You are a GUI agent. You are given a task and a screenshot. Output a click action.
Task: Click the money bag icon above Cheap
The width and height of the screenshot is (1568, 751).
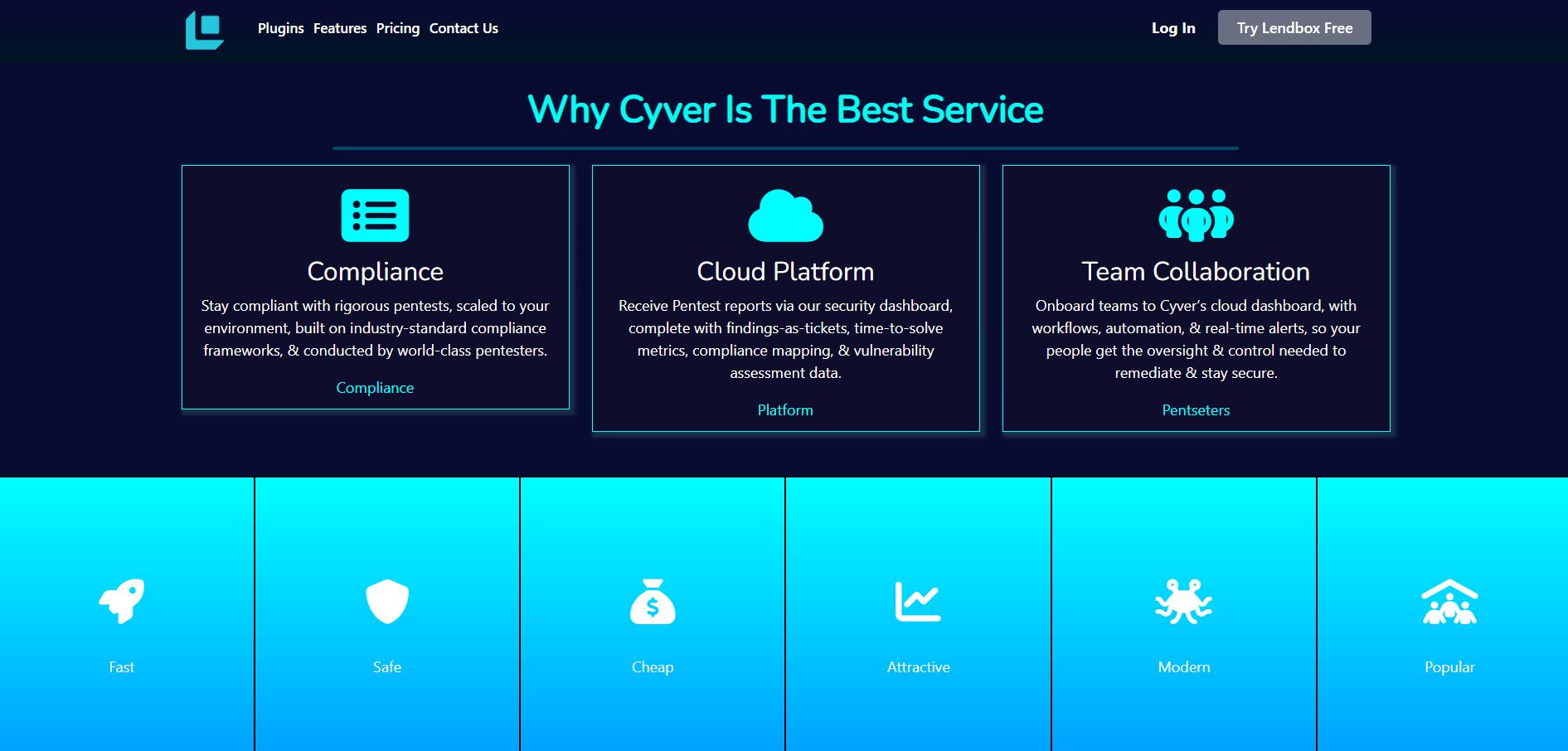click(653, 601)
